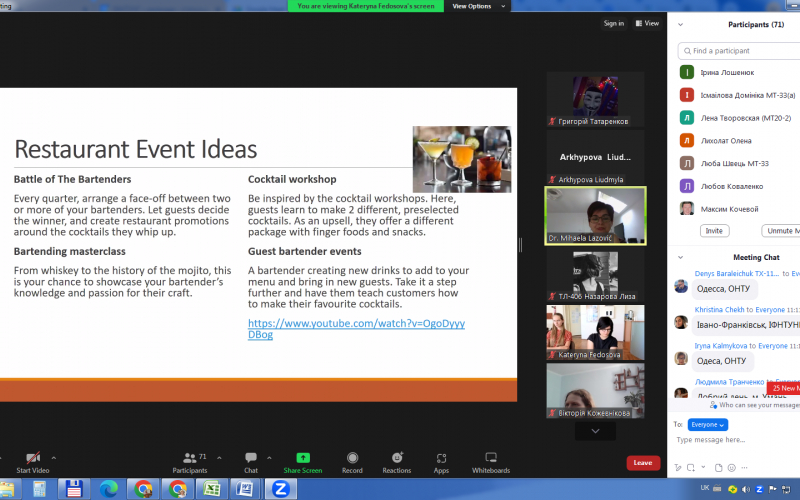The width and height of the screenshot is (800, 500).
Task: Open Calculator from the taskbar
Action: point(39,489)
